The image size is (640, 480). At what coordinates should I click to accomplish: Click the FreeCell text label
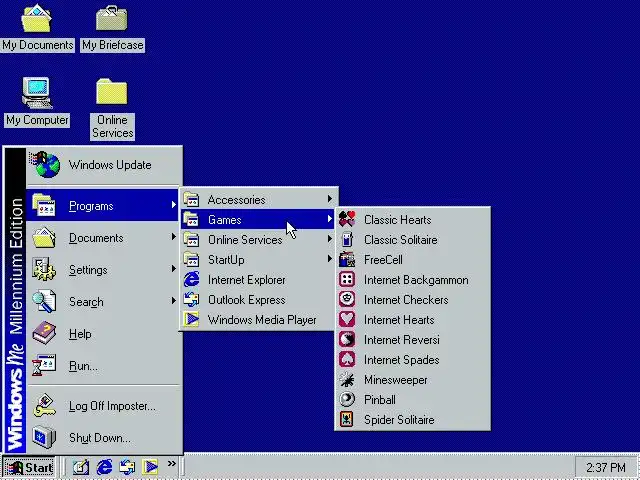(x=383, y=260)
